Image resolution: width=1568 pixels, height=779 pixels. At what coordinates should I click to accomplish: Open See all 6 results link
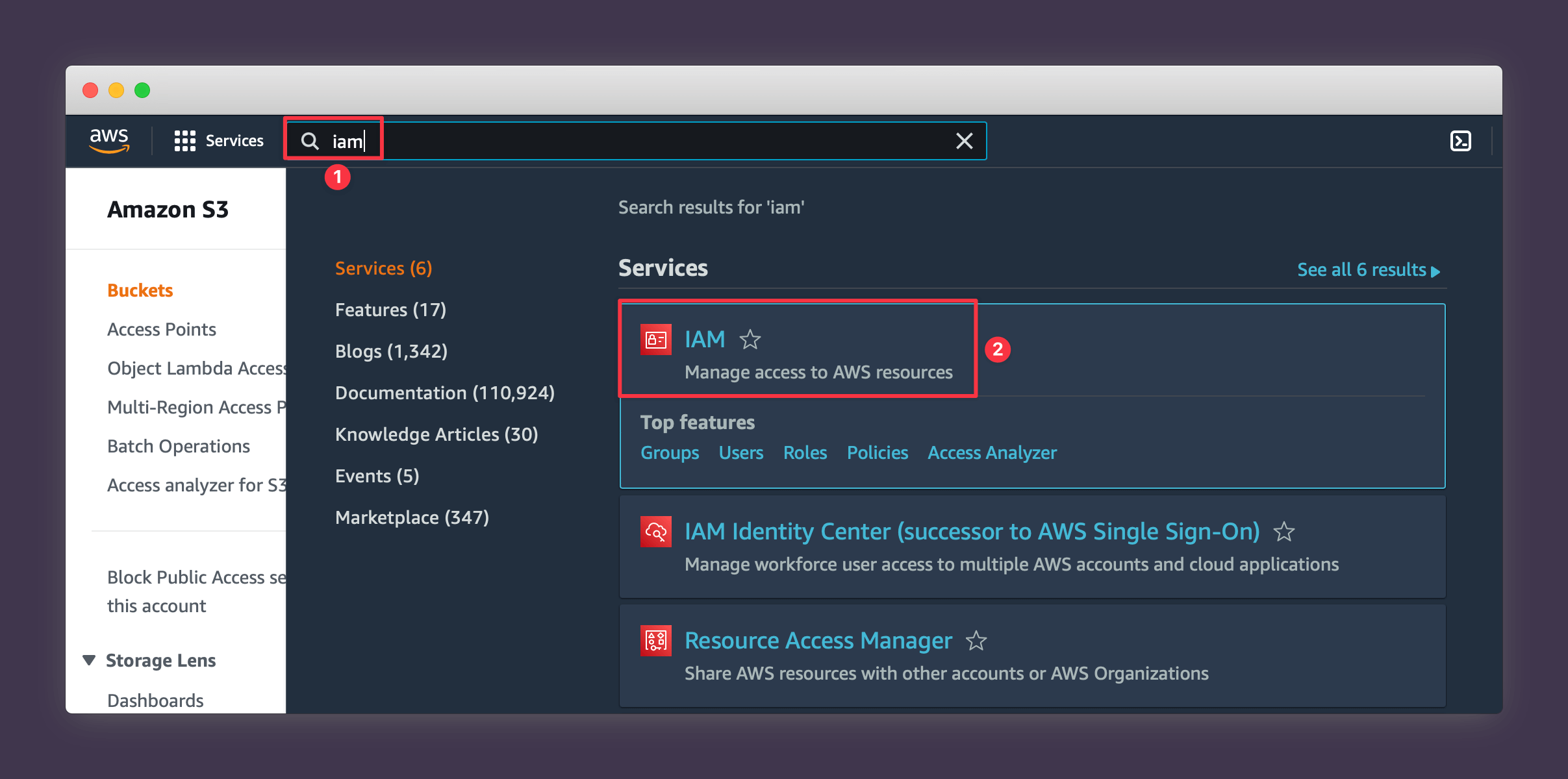tap(1369, 269)
